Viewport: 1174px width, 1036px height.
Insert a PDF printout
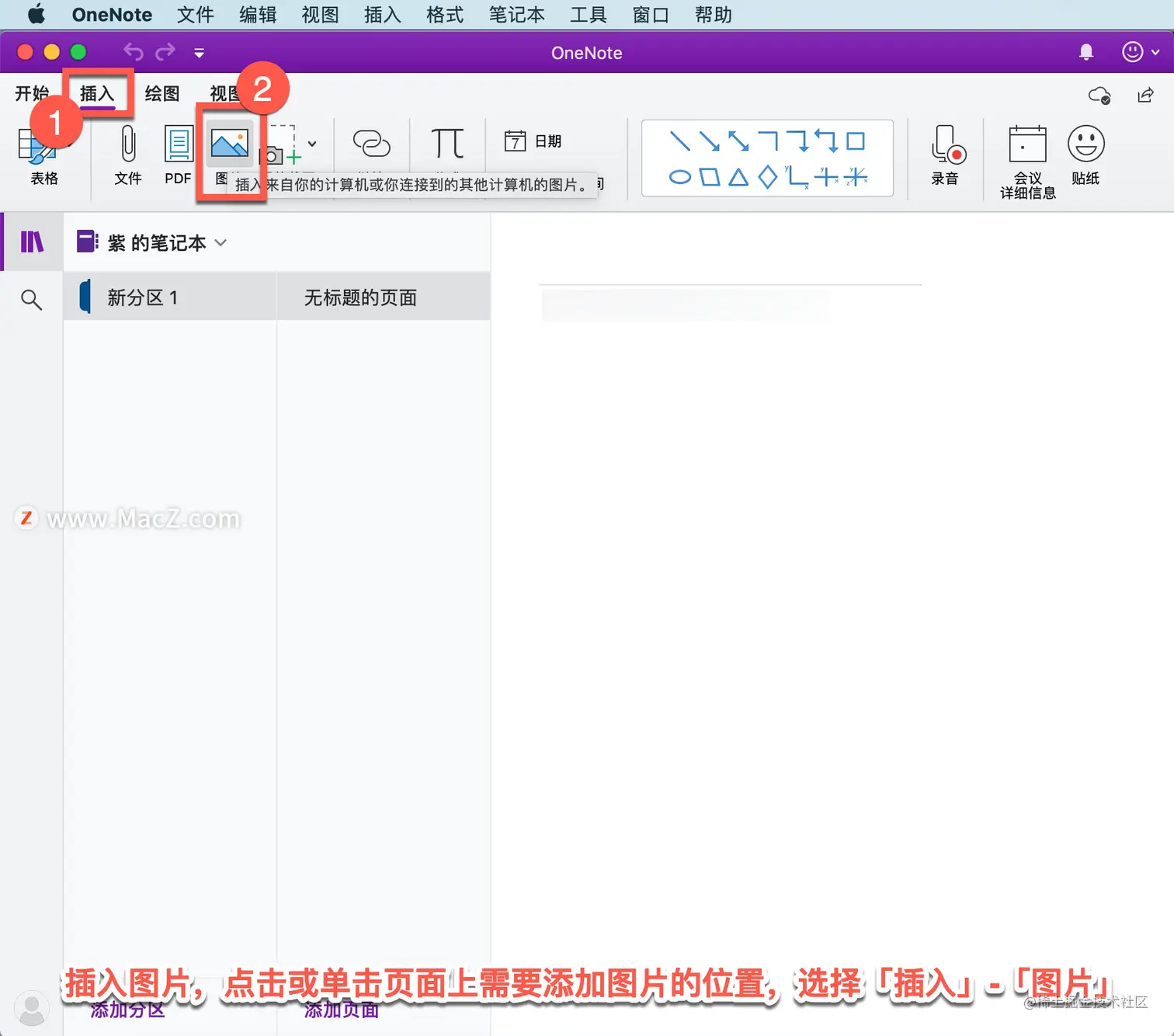pyautogui.click(x=178, y=156)
